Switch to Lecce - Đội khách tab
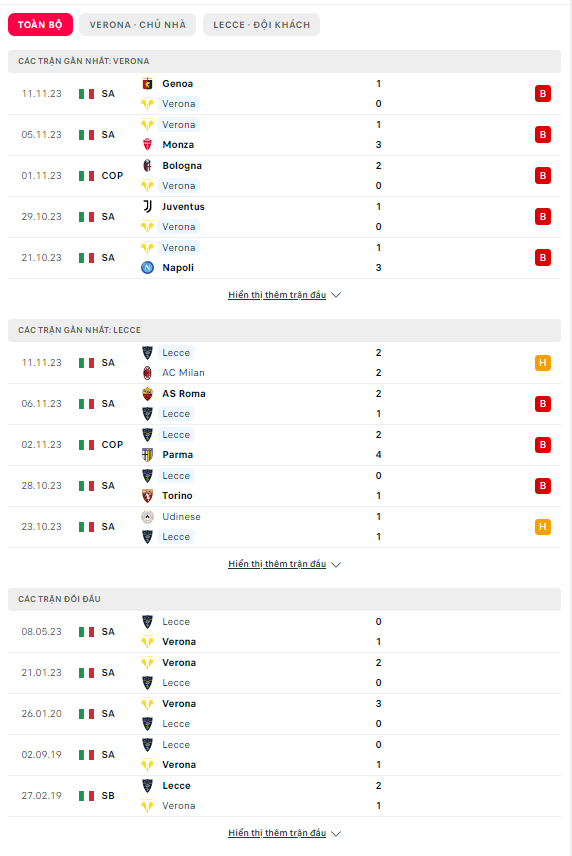Image resolution: width=572 pixels, height=856 pixels. tap(261, 25)
